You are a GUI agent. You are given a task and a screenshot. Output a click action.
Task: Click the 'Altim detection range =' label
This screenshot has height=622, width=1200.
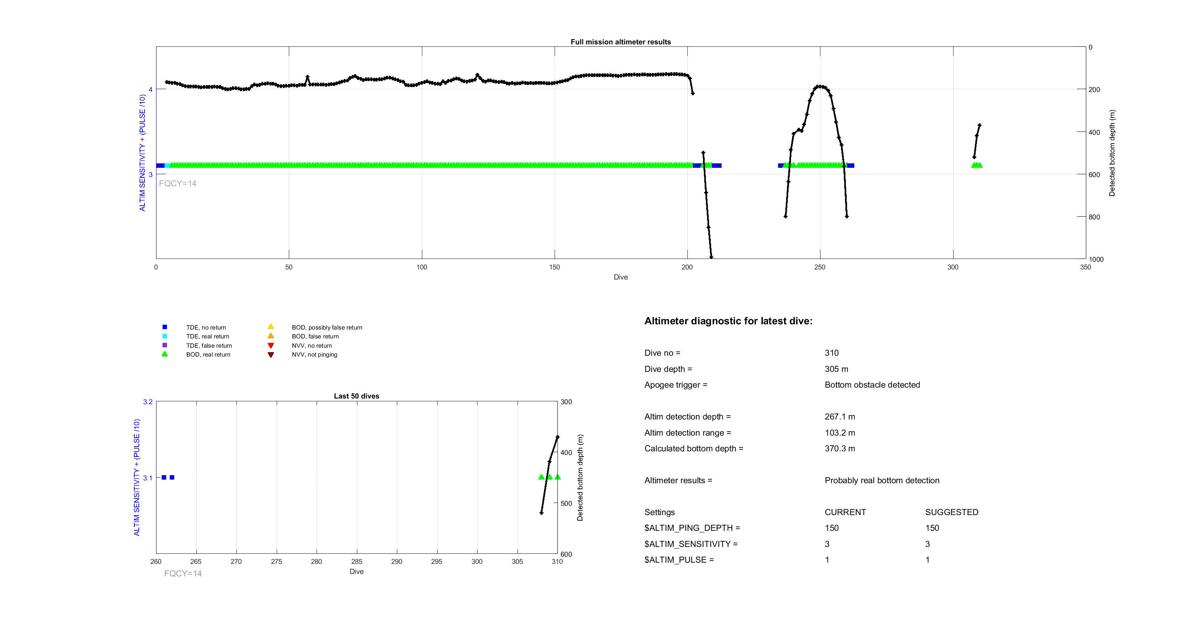pos(688,433)
